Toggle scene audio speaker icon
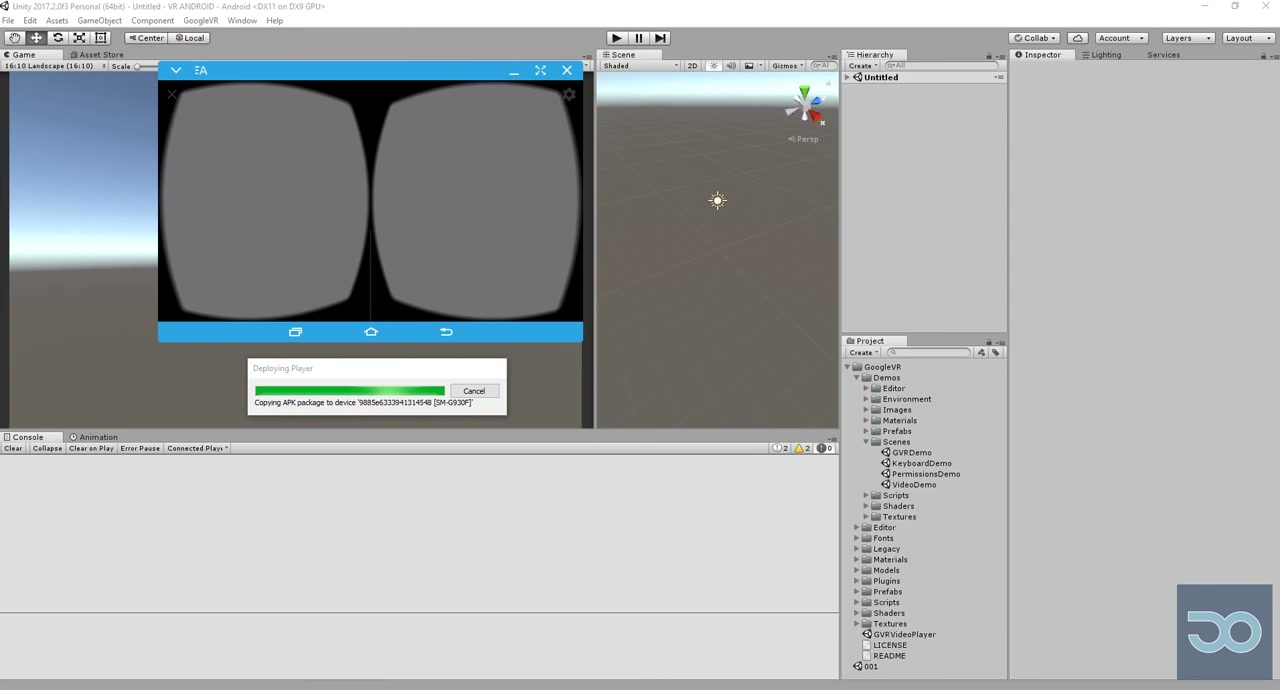Screen dimensions: 1280x690 click(731, 66)
